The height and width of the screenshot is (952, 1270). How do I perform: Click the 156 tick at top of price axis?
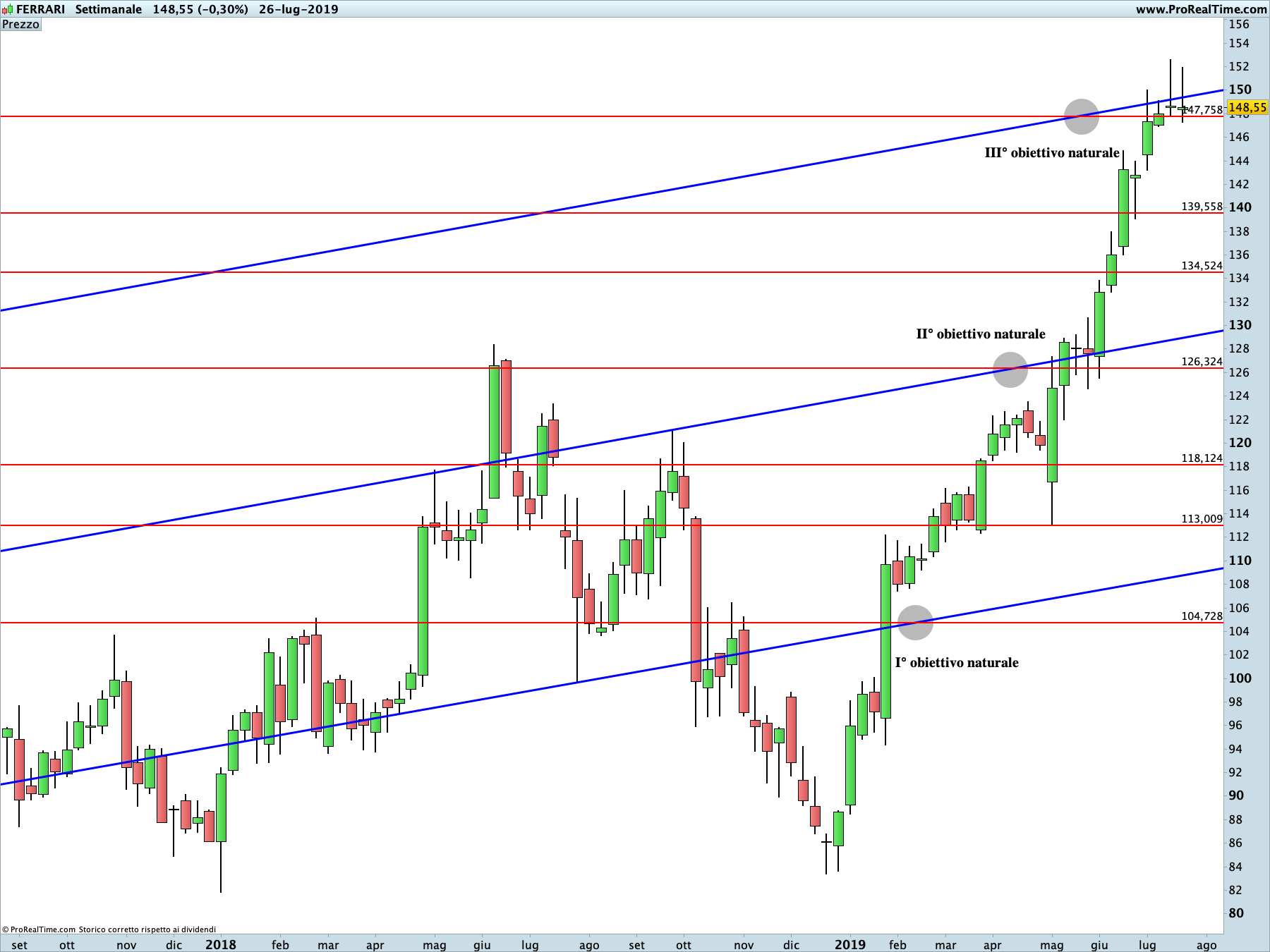click(x=1239, y=24)
